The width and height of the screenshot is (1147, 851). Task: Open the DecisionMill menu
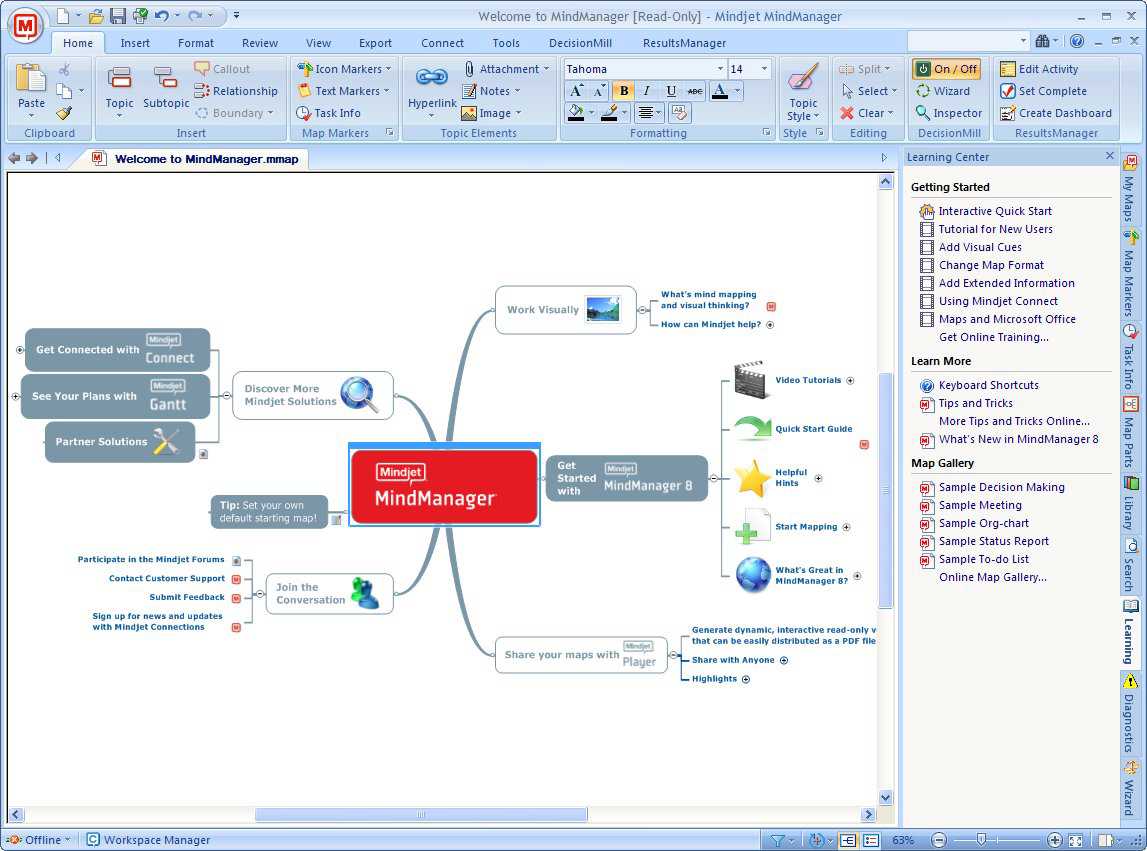pyautogui.click(x=580, y=43)
